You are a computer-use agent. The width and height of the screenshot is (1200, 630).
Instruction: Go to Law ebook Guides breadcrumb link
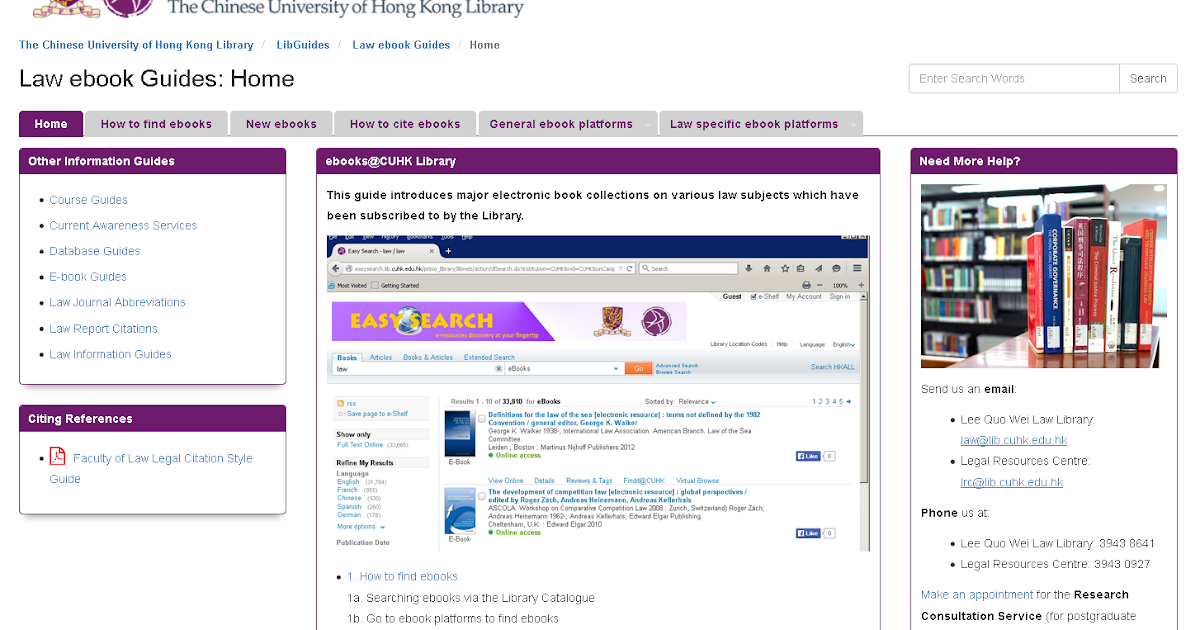point(401,45)
